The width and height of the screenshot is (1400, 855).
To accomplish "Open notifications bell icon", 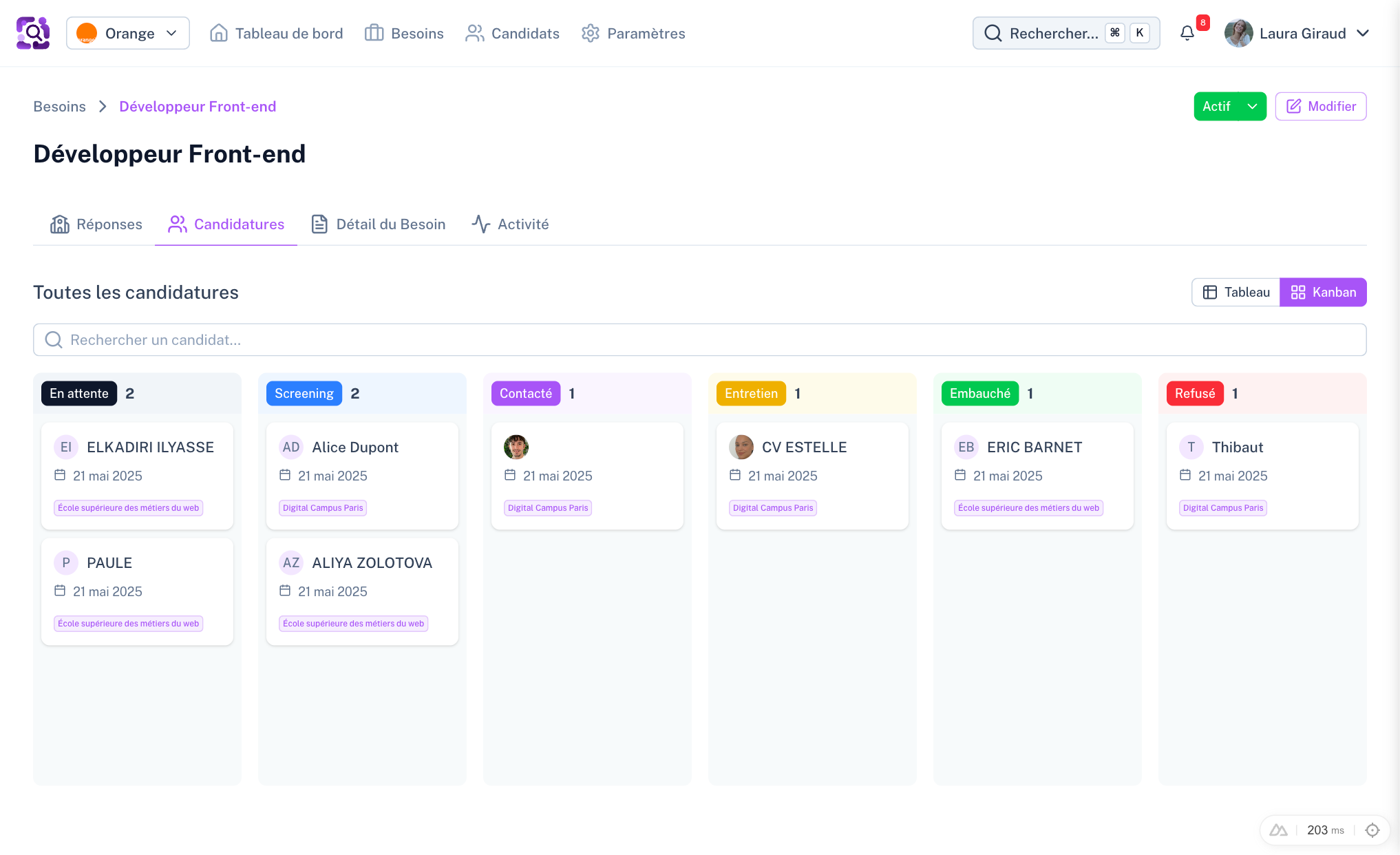I will (x=1187, y=33).
